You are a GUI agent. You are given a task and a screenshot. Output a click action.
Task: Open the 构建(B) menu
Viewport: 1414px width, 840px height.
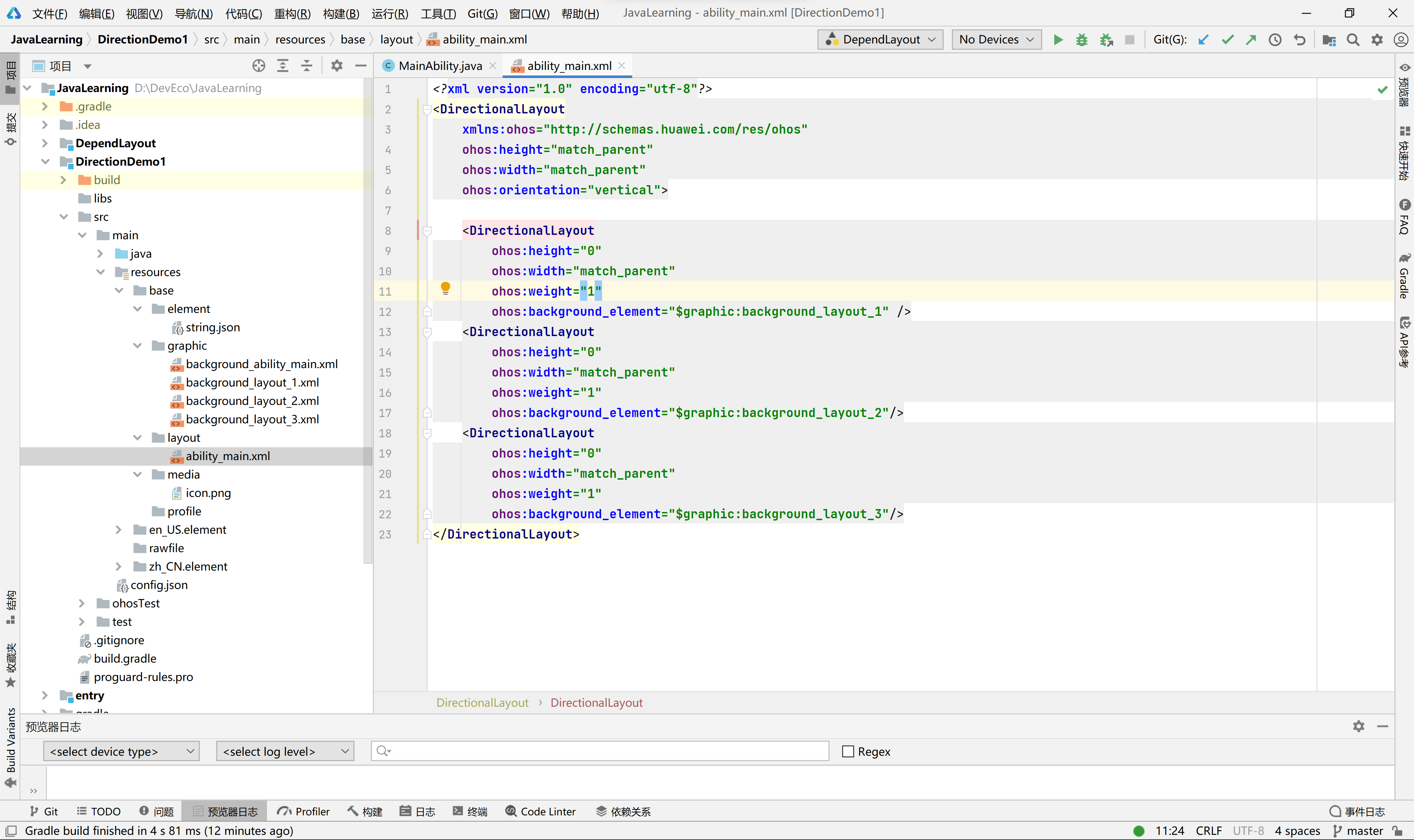point(341,13)
